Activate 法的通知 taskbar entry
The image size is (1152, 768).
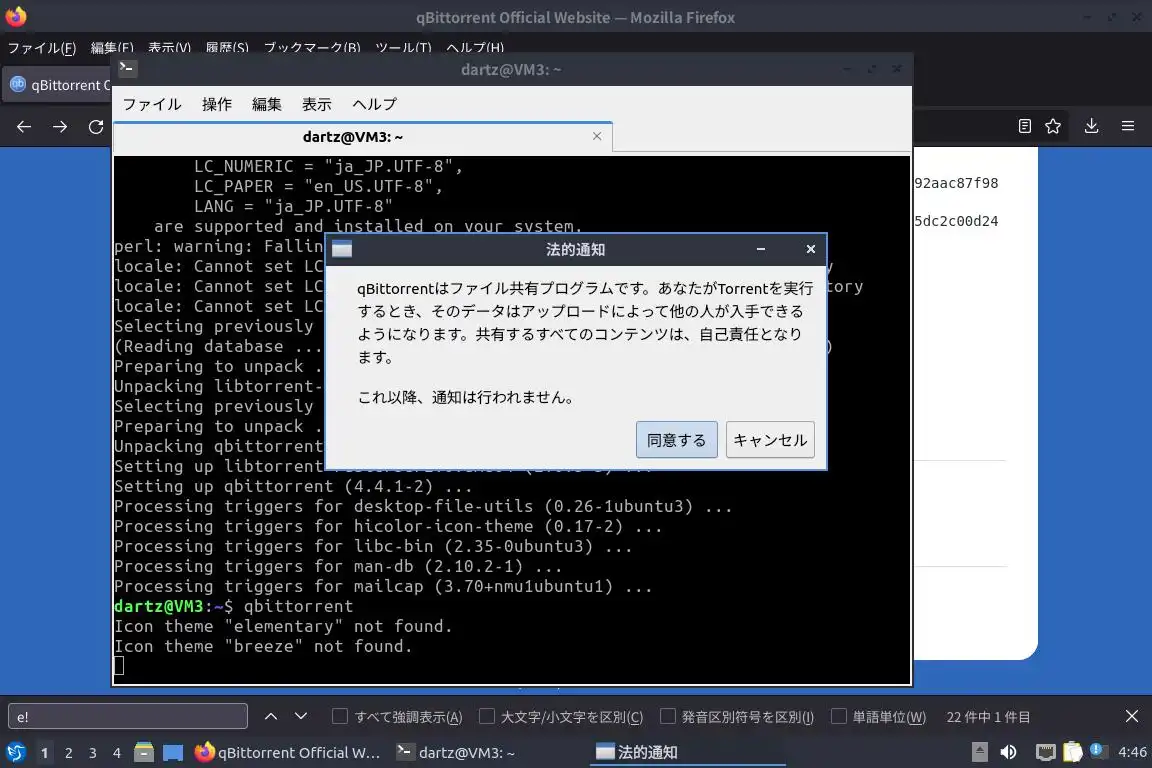coord(688,753)
